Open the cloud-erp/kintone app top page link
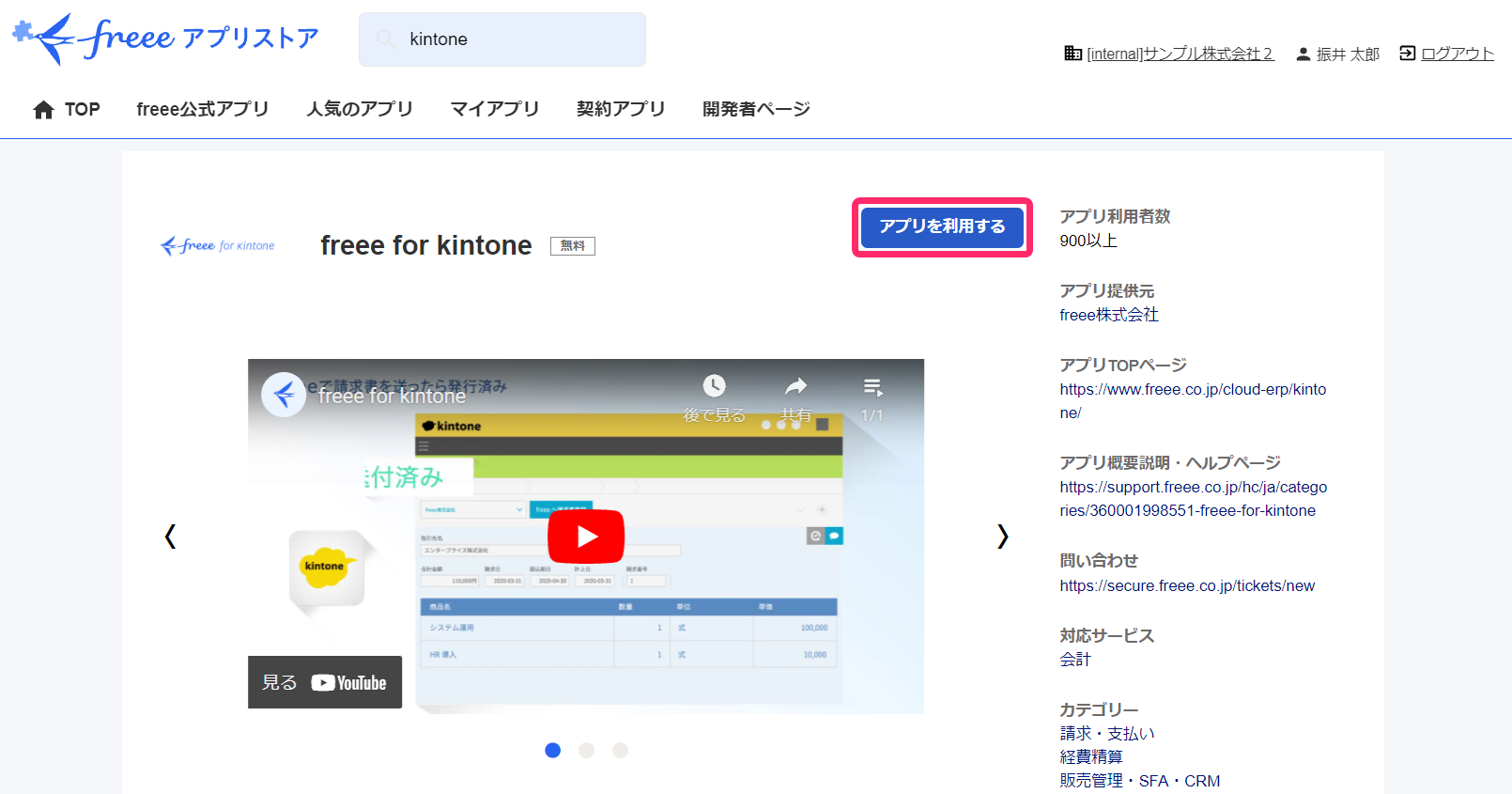1512x794 pixels. pos(1193,401)
